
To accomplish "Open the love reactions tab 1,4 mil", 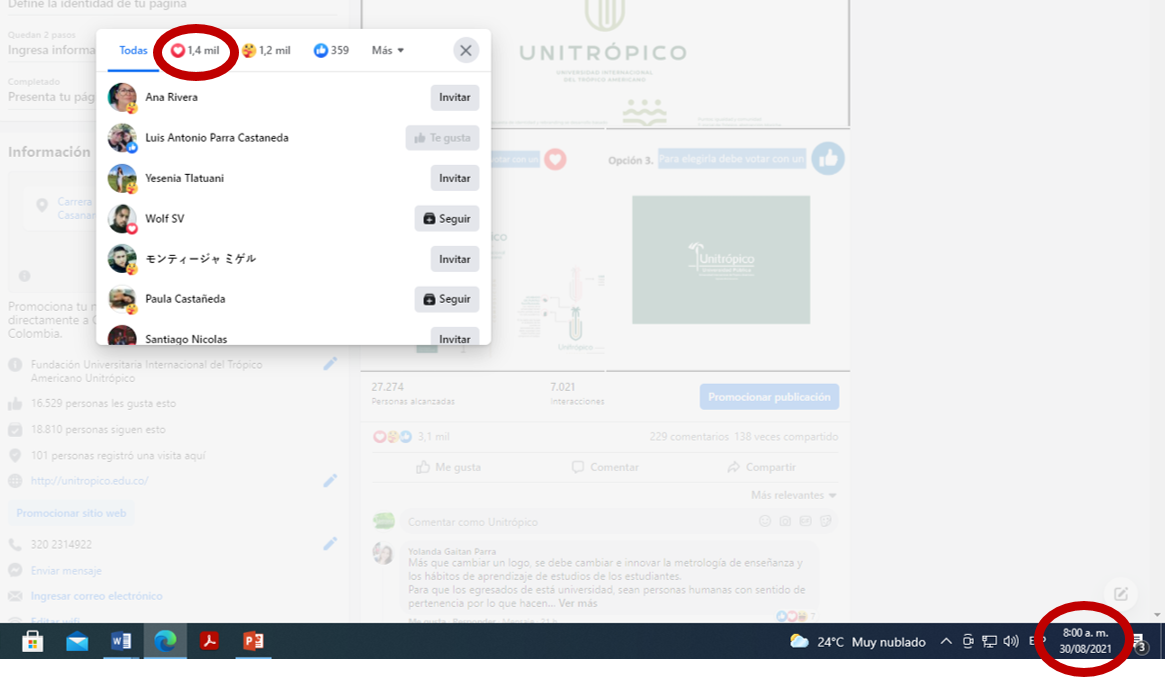I will (195, 51).
